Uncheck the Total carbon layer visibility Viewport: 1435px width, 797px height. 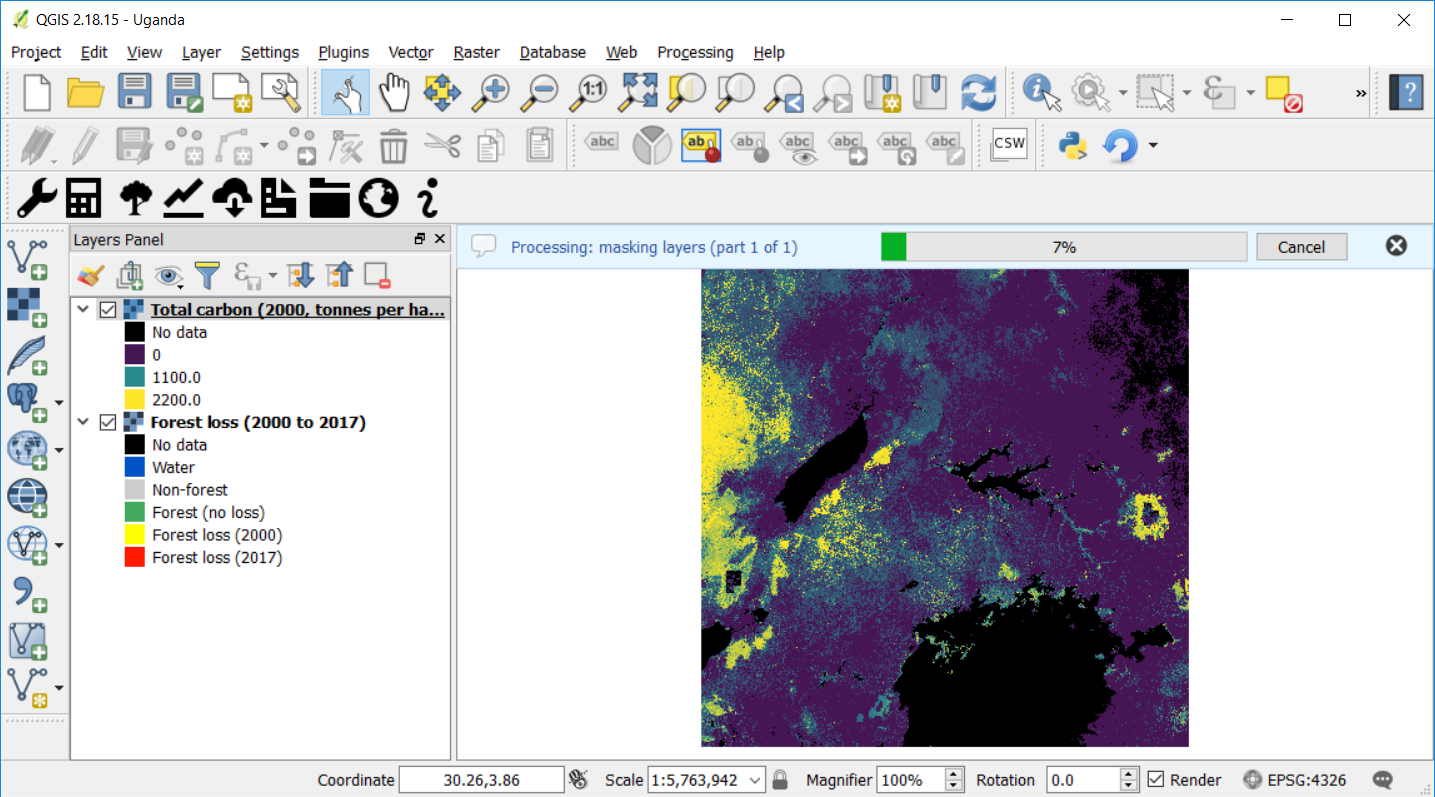pos(108,310)
